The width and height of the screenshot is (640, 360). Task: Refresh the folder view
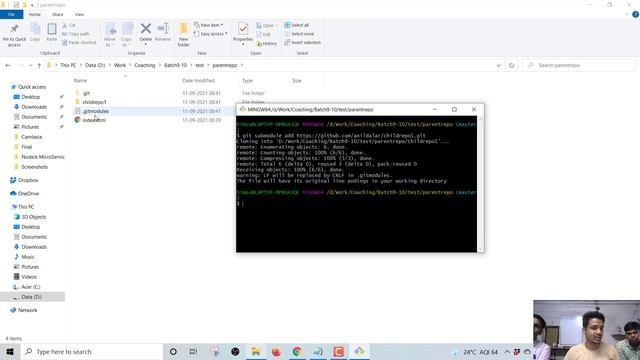pos(511,65)
